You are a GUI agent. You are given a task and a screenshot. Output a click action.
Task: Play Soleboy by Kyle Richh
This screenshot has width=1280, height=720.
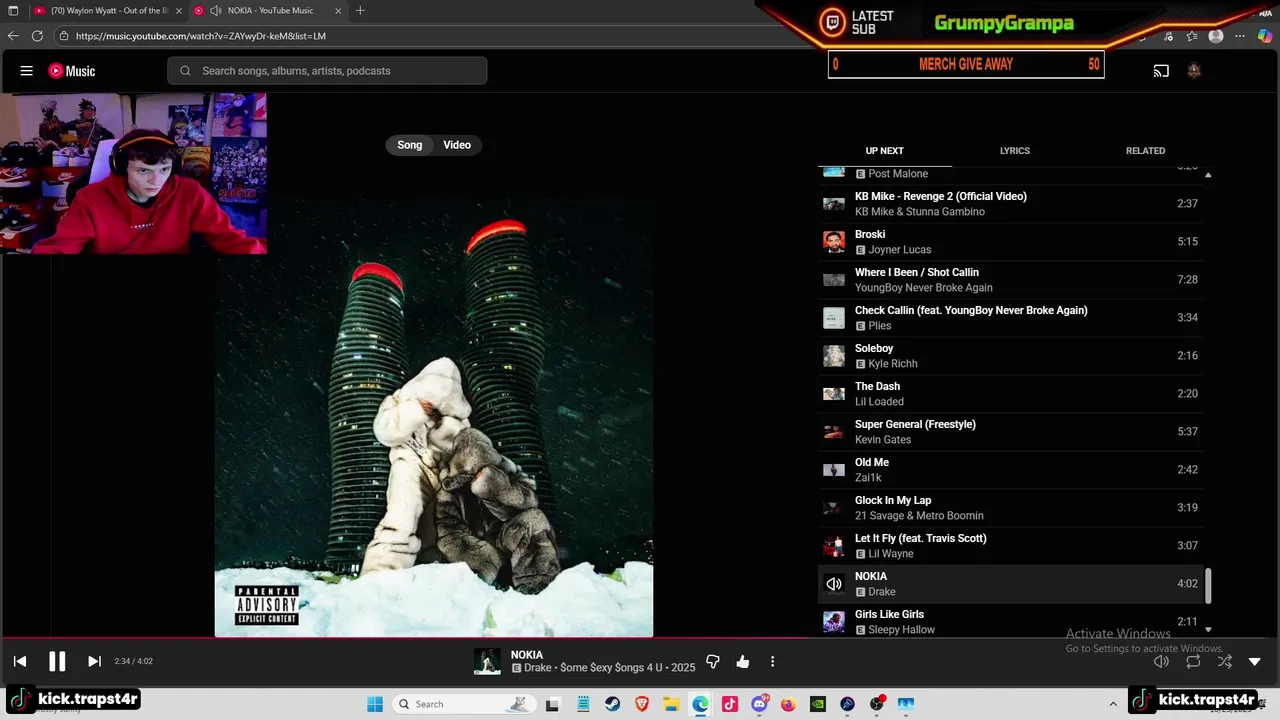[x=1010, y=356]
